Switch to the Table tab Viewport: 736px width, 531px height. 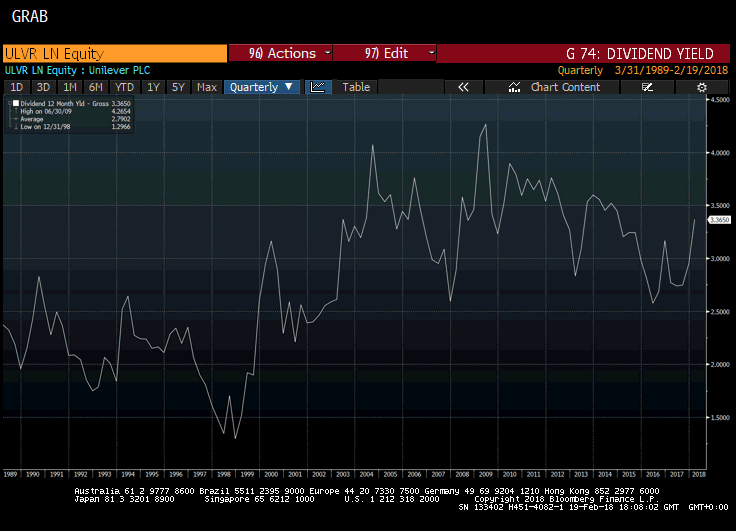point(356,87)
